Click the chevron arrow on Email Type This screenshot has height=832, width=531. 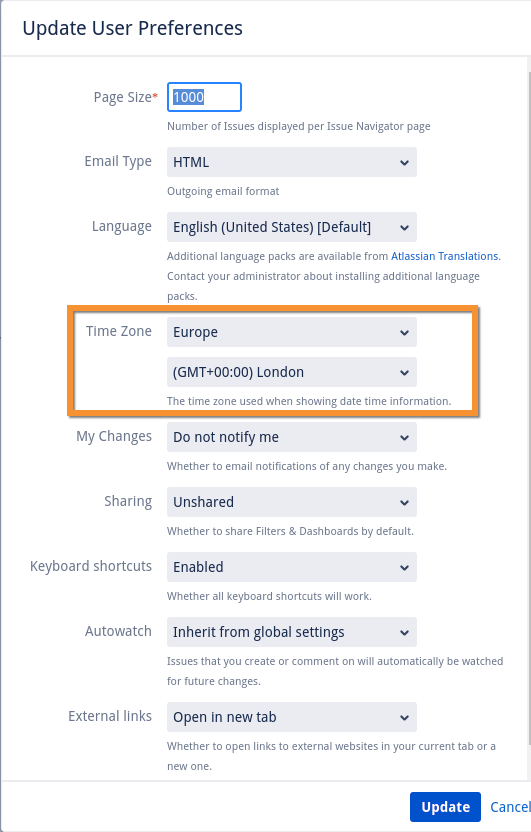(404, 163)
